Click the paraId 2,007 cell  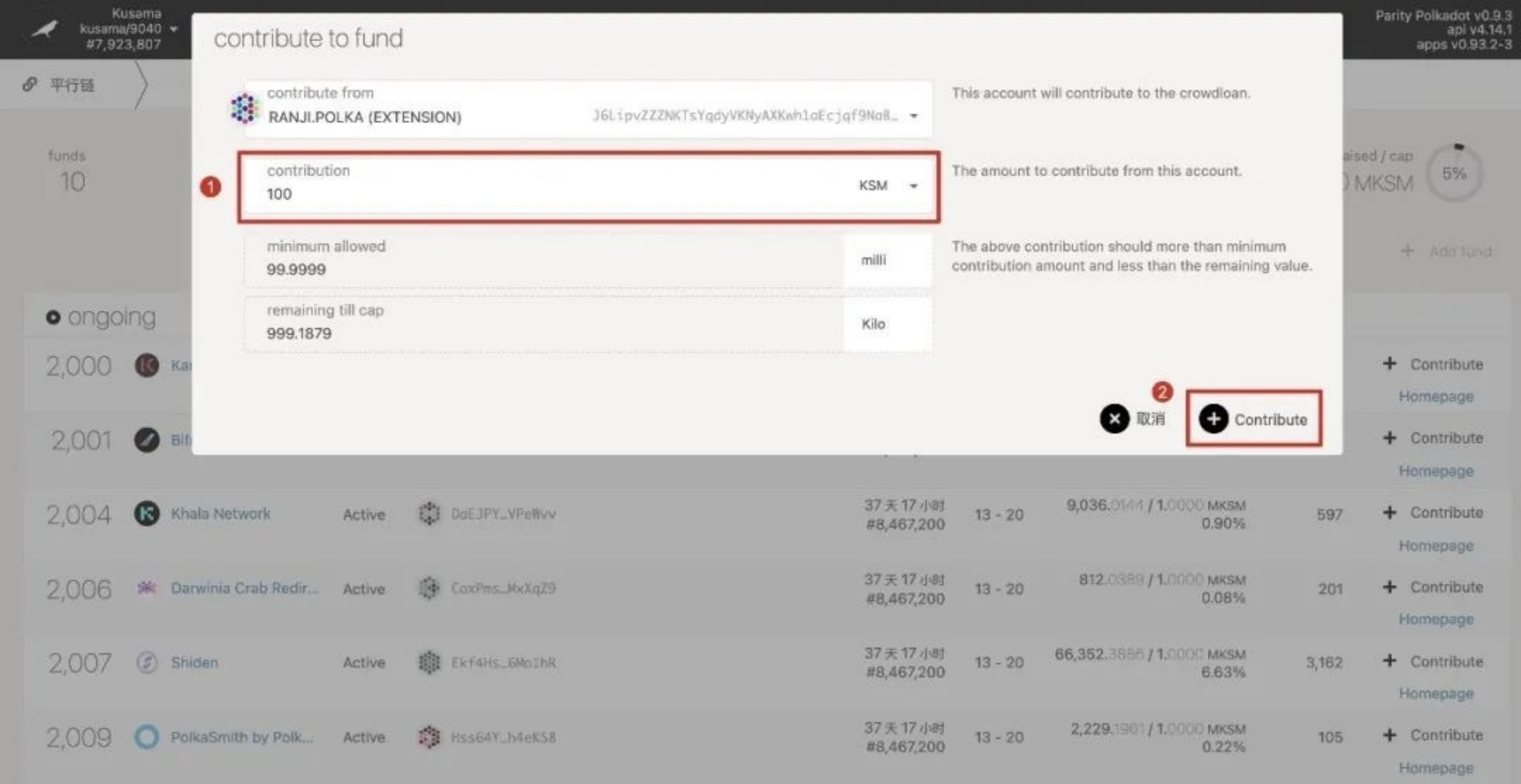point(79,663)
